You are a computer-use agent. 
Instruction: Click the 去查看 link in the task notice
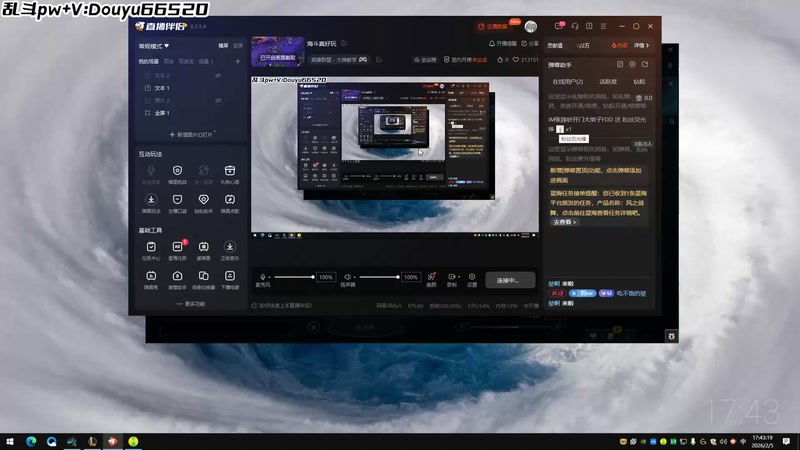[x=564, y=222]
